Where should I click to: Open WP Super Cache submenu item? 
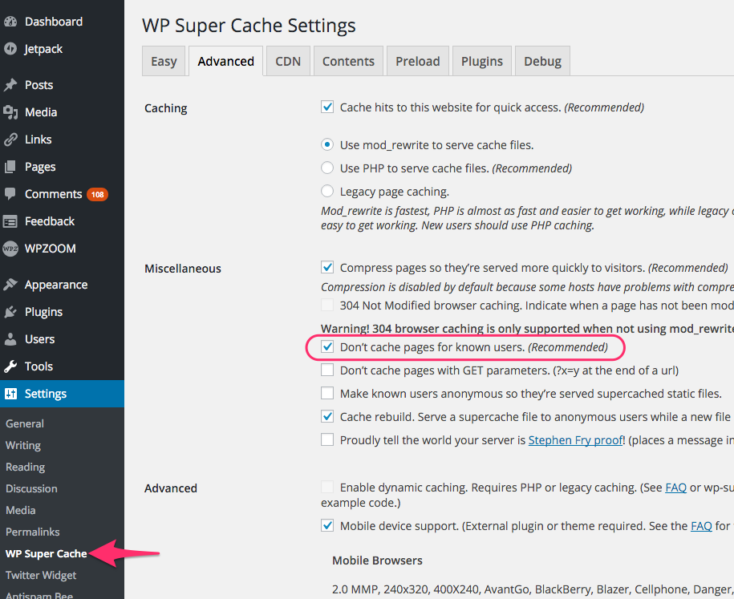pos(46,554)
